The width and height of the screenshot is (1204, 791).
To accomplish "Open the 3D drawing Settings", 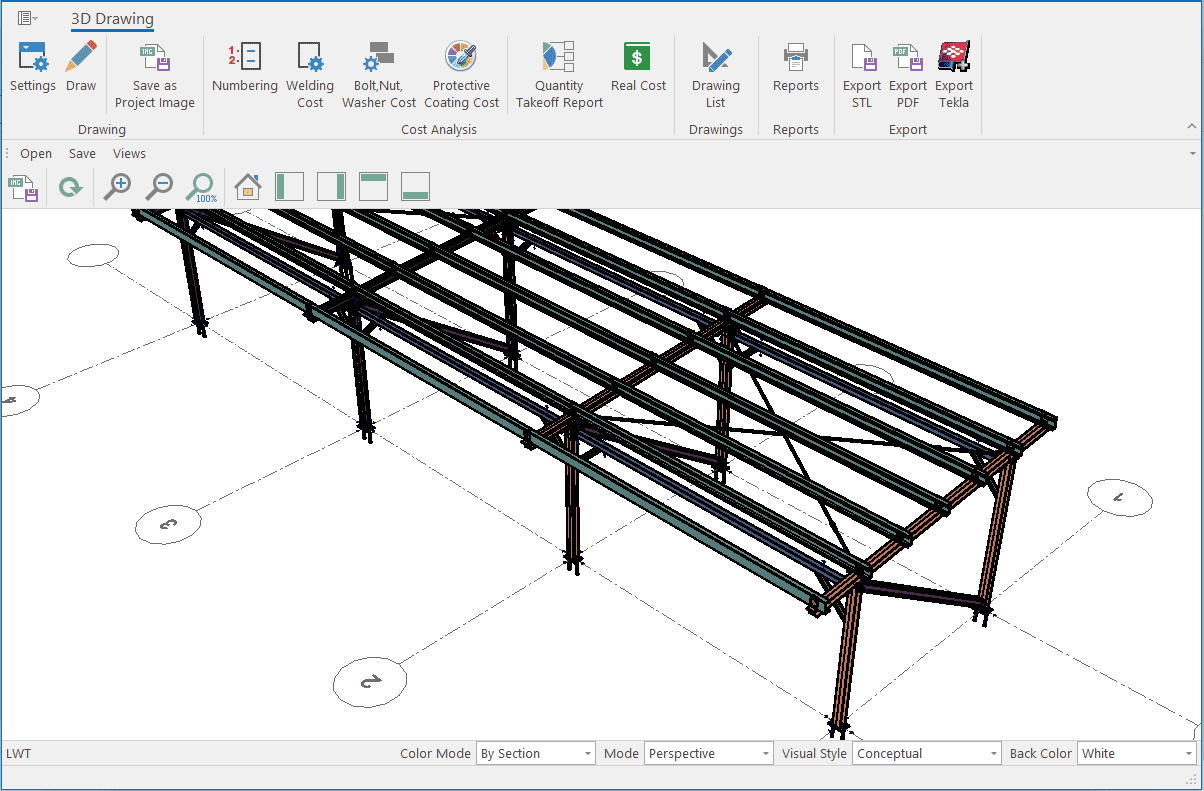I will pos(33,67).
